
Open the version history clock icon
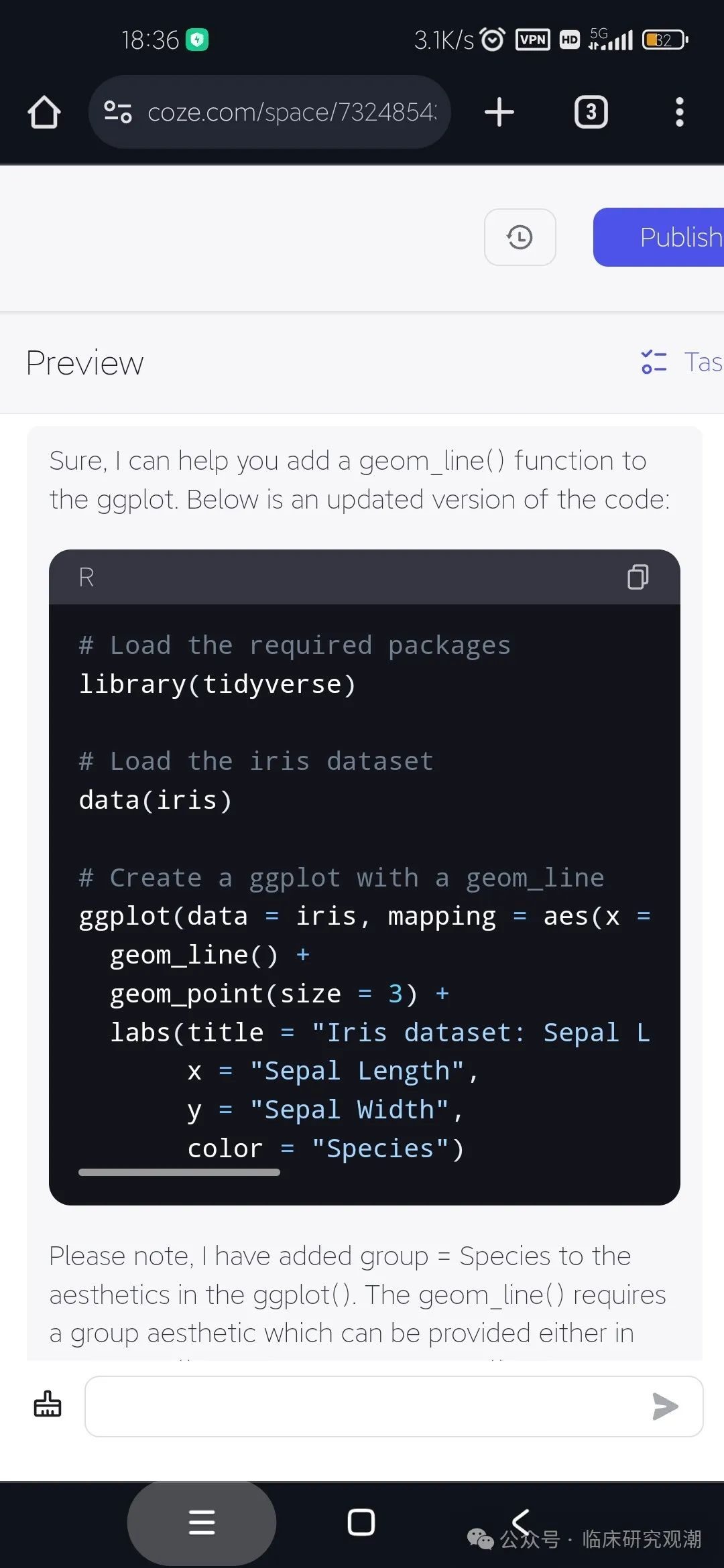tap(520, 237)
